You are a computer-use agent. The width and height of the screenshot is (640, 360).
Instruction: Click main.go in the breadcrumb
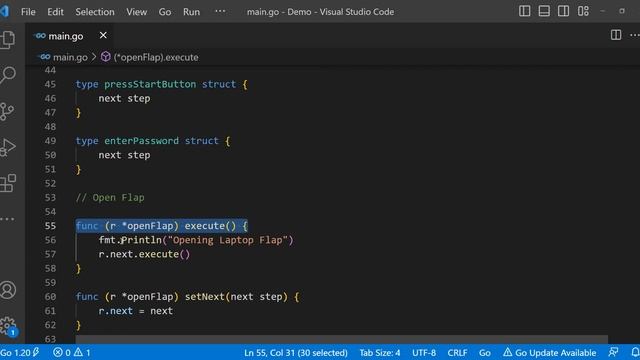tap(70, 57)
